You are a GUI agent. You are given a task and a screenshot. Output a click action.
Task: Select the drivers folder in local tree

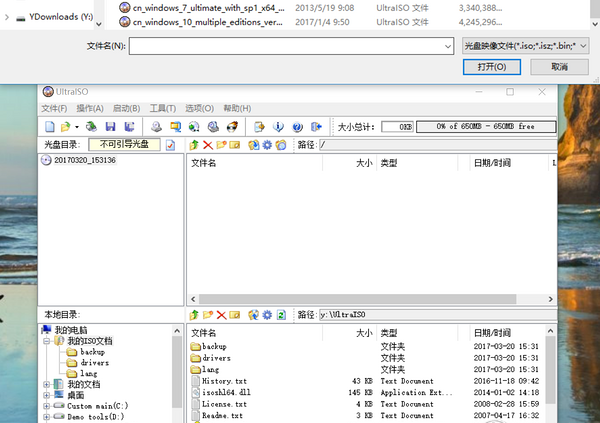click(x=95, y=363)
